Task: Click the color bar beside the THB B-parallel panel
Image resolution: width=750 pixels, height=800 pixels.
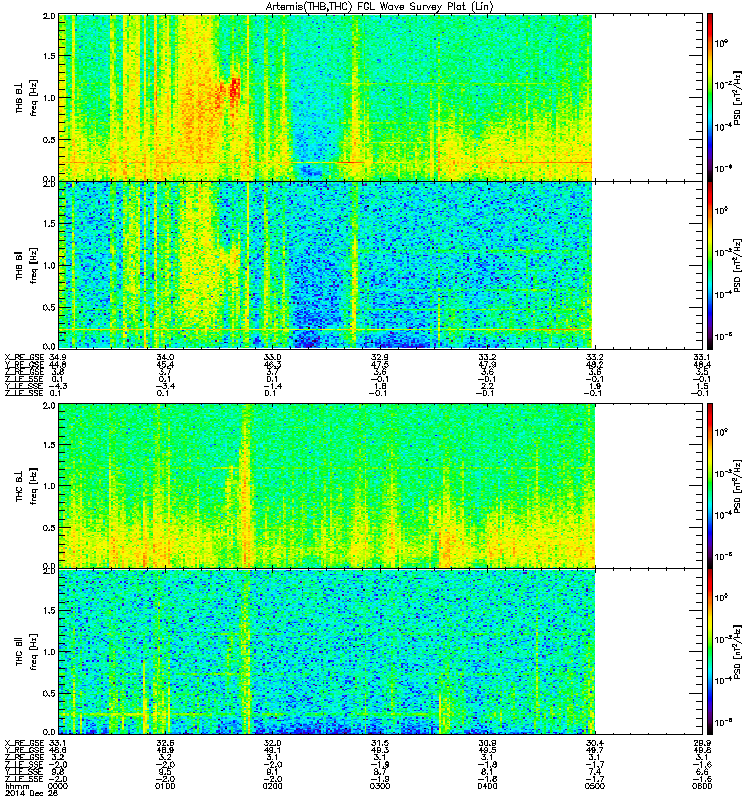Action: pyautogui.click(x=710, y=265)
